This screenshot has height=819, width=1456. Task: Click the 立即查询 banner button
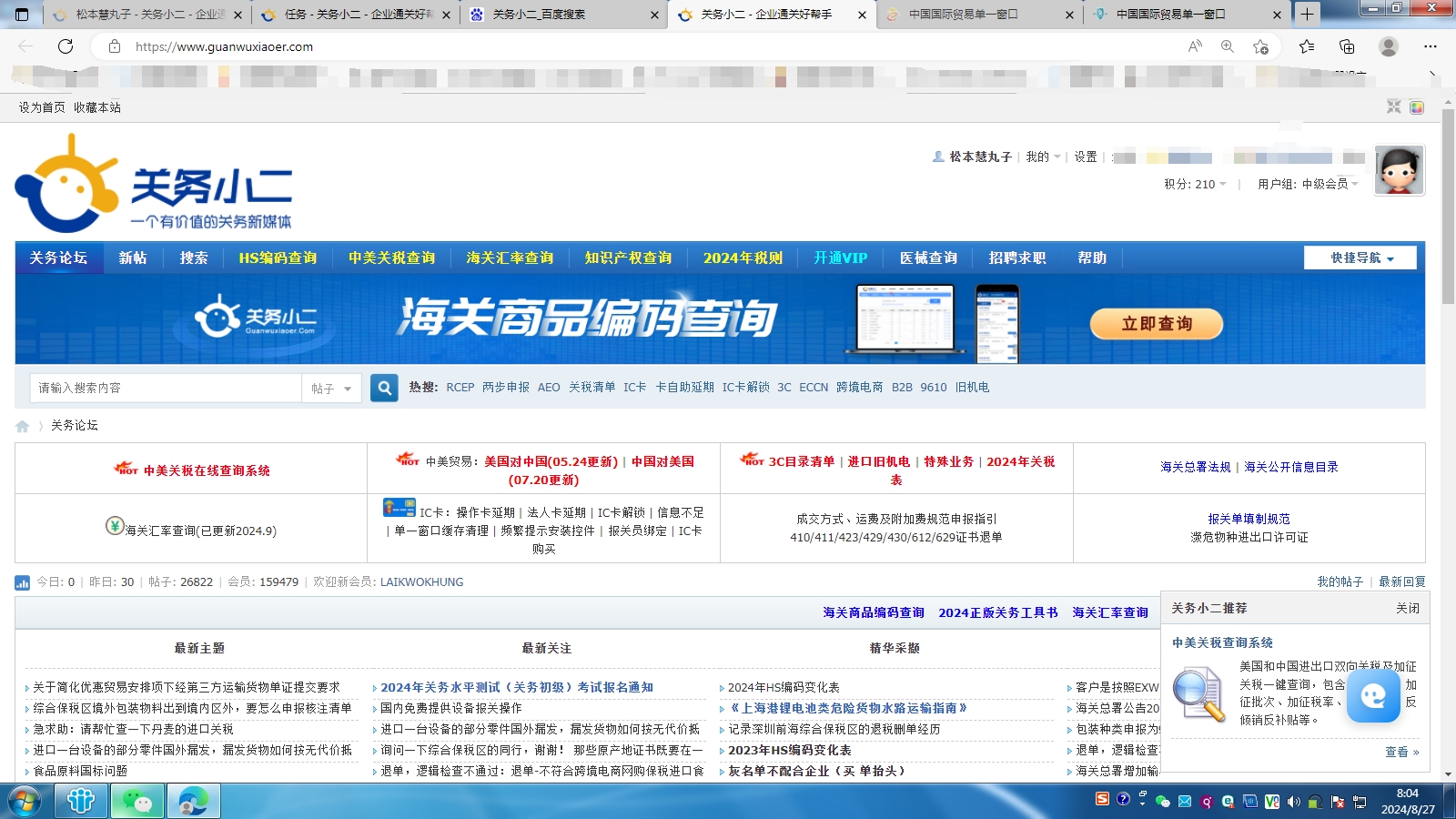pos(1157,324)
